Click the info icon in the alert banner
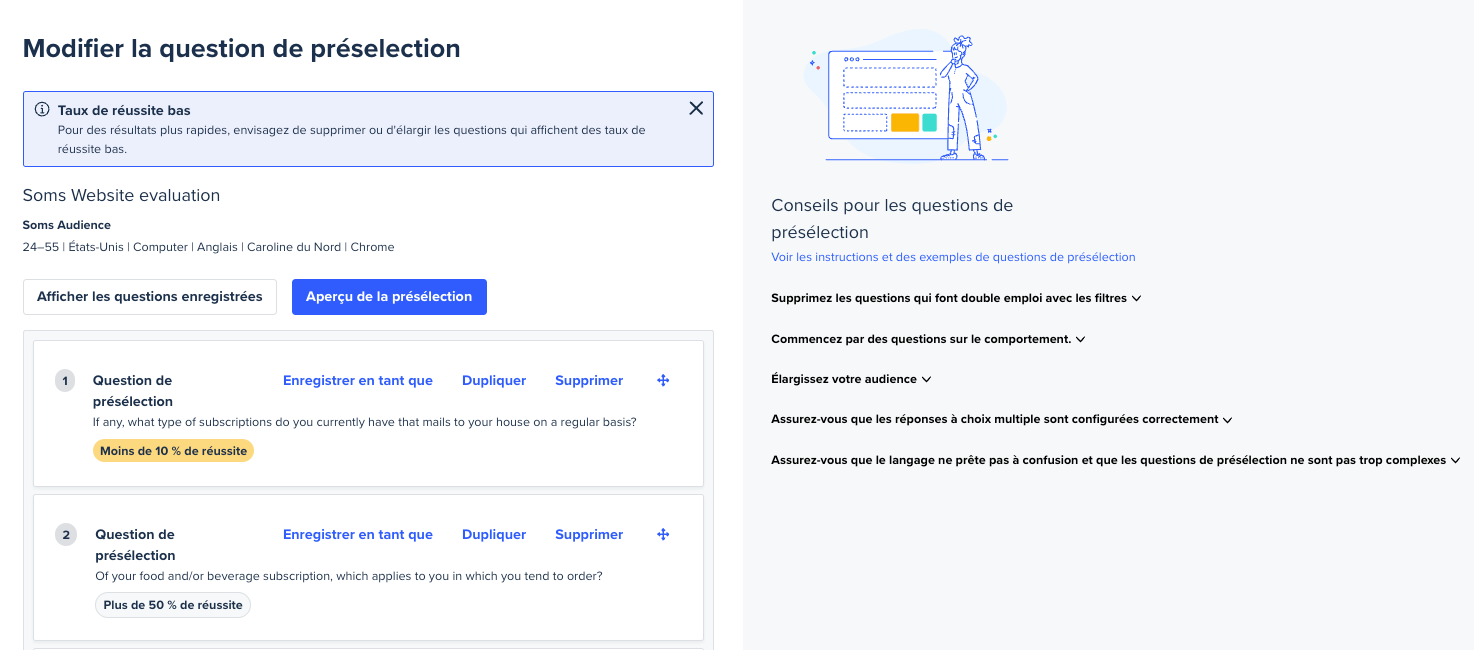This screenshot has height=650, width=1474. [x=42, y=110]
